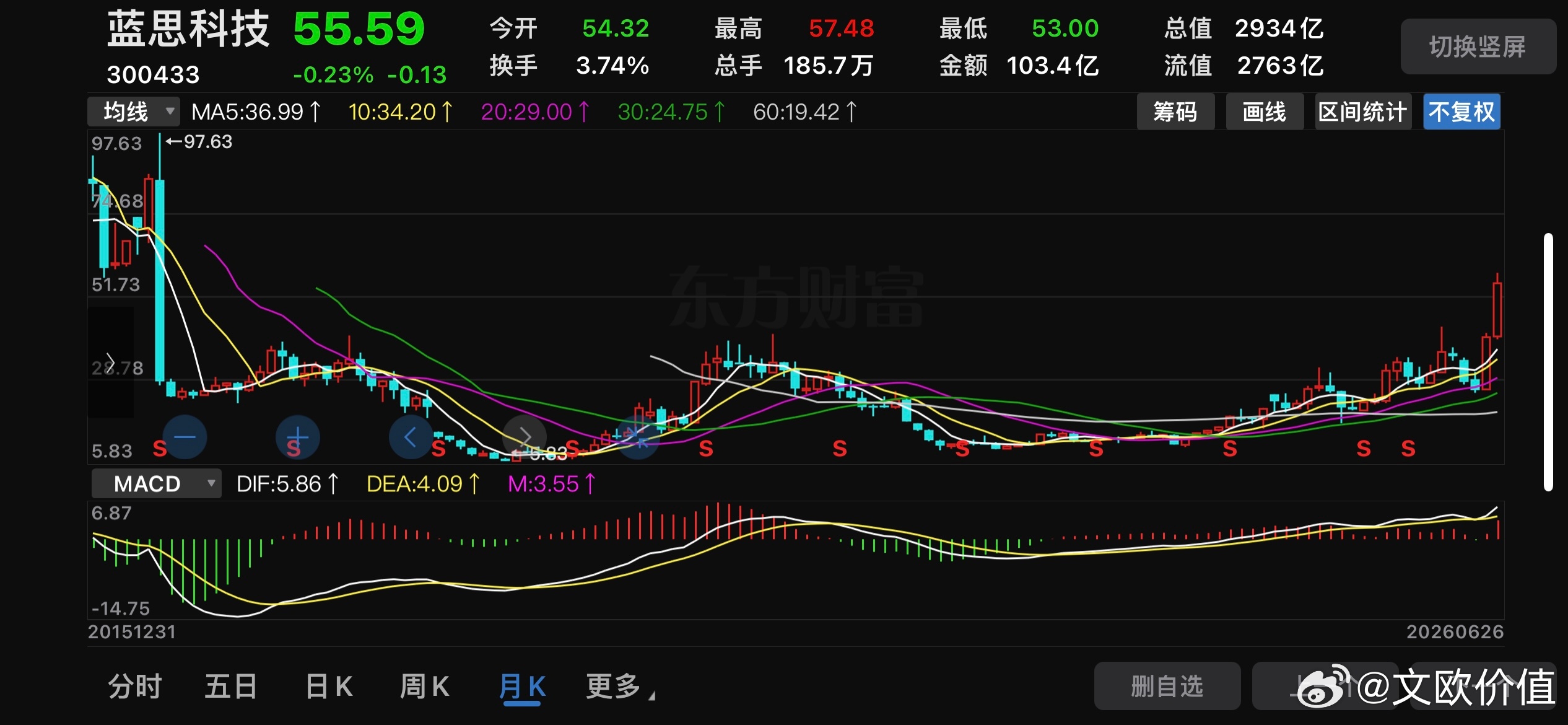Click the start date 20151231
Viewport: 1568px width, 725px height.
132,632
